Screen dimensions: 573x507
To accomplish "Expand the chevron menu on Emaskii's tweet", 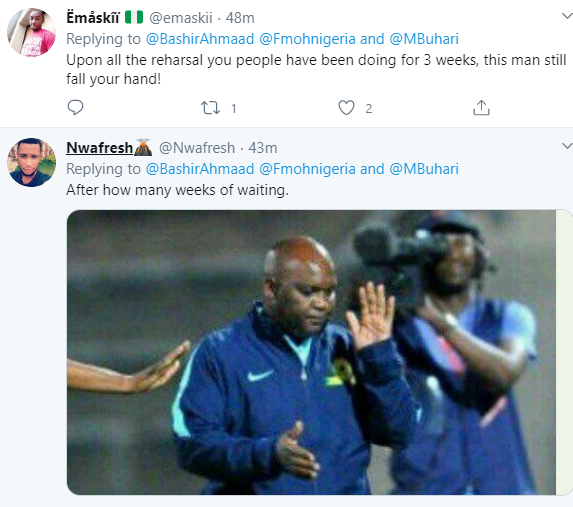I will point(567,16).
